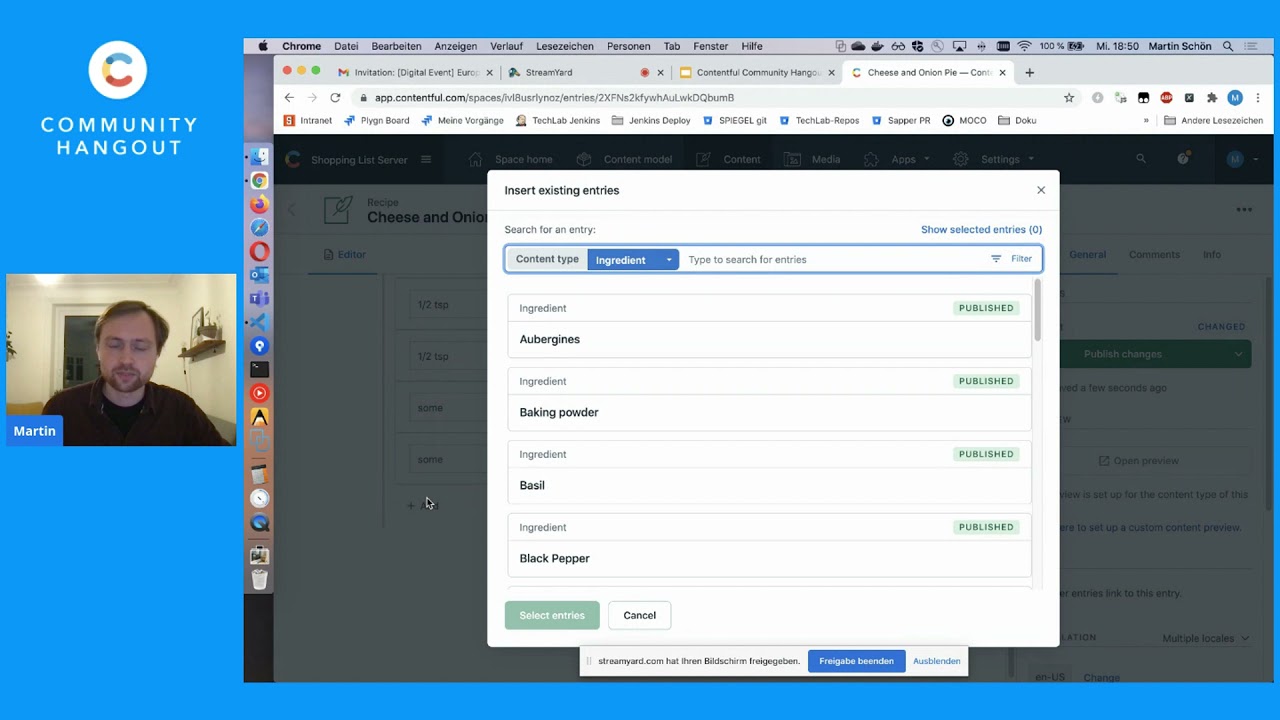Image resolution: width=1280 pixels, height=720 pixels.
Task: Reload the current Contentful page
Action: 335,98
